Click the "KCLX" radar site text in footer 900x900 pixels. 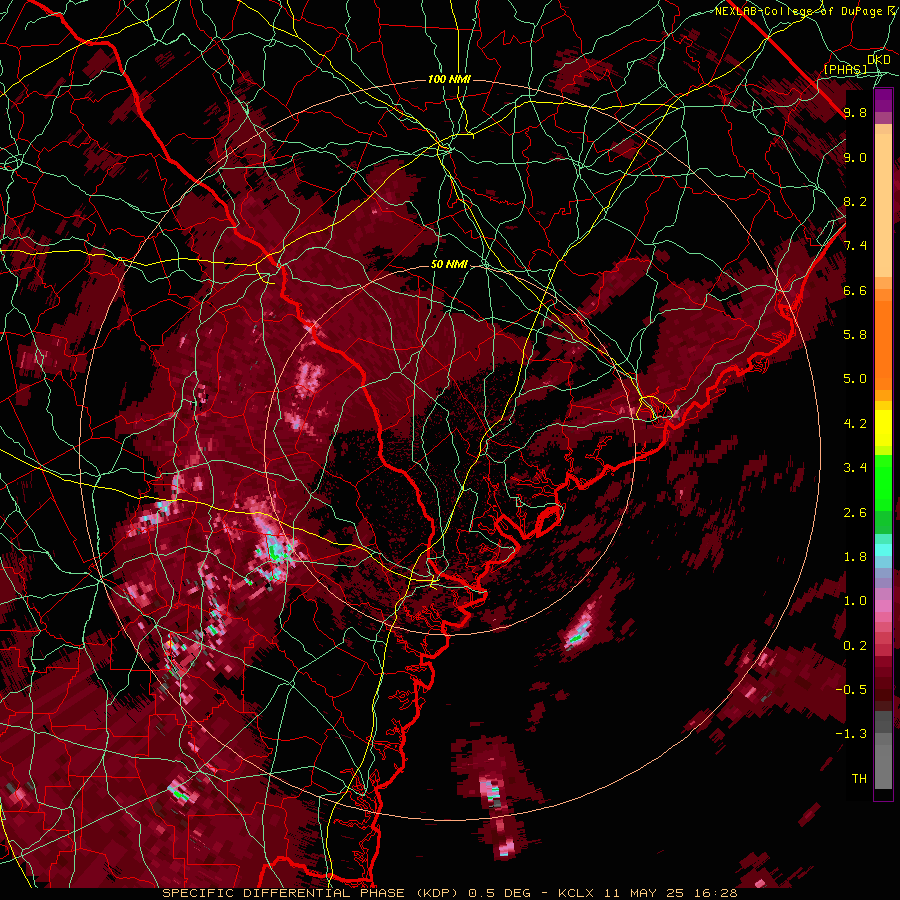[x=576, y=893]
